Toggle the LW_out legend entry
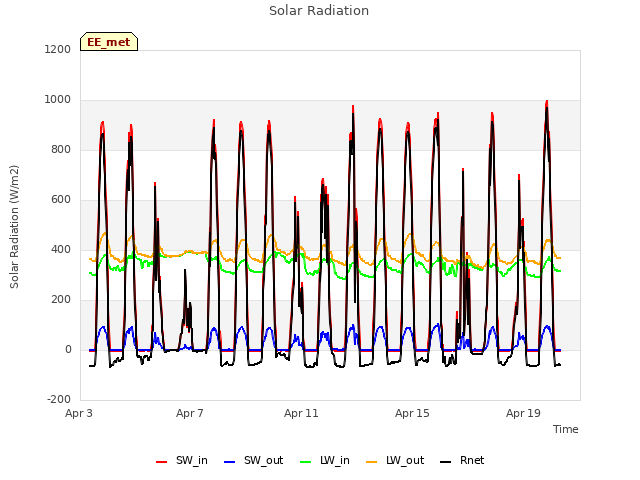640x480 pixels. coord(395,461)
